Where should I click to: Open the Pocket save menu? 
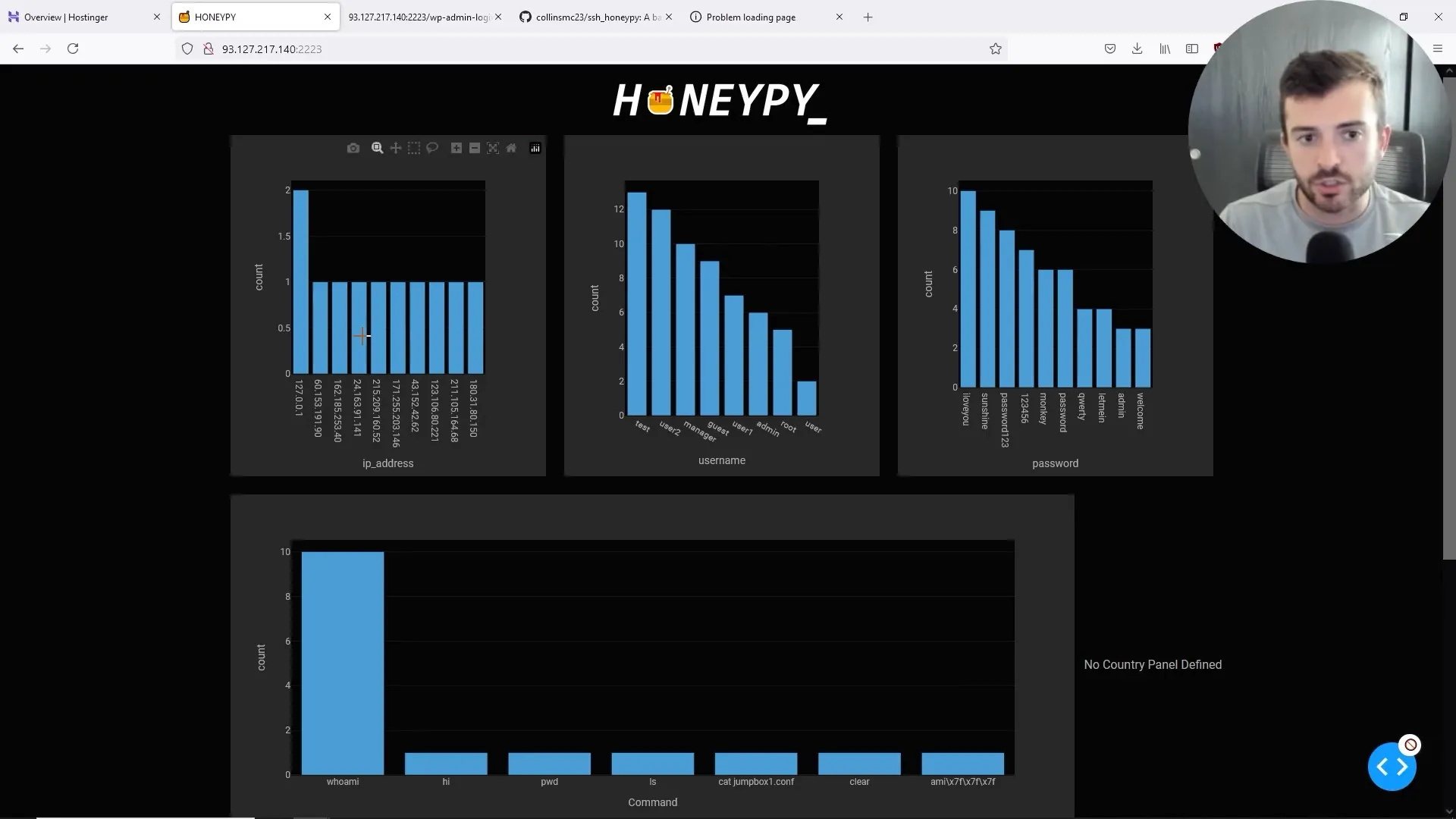[1110, 49]
